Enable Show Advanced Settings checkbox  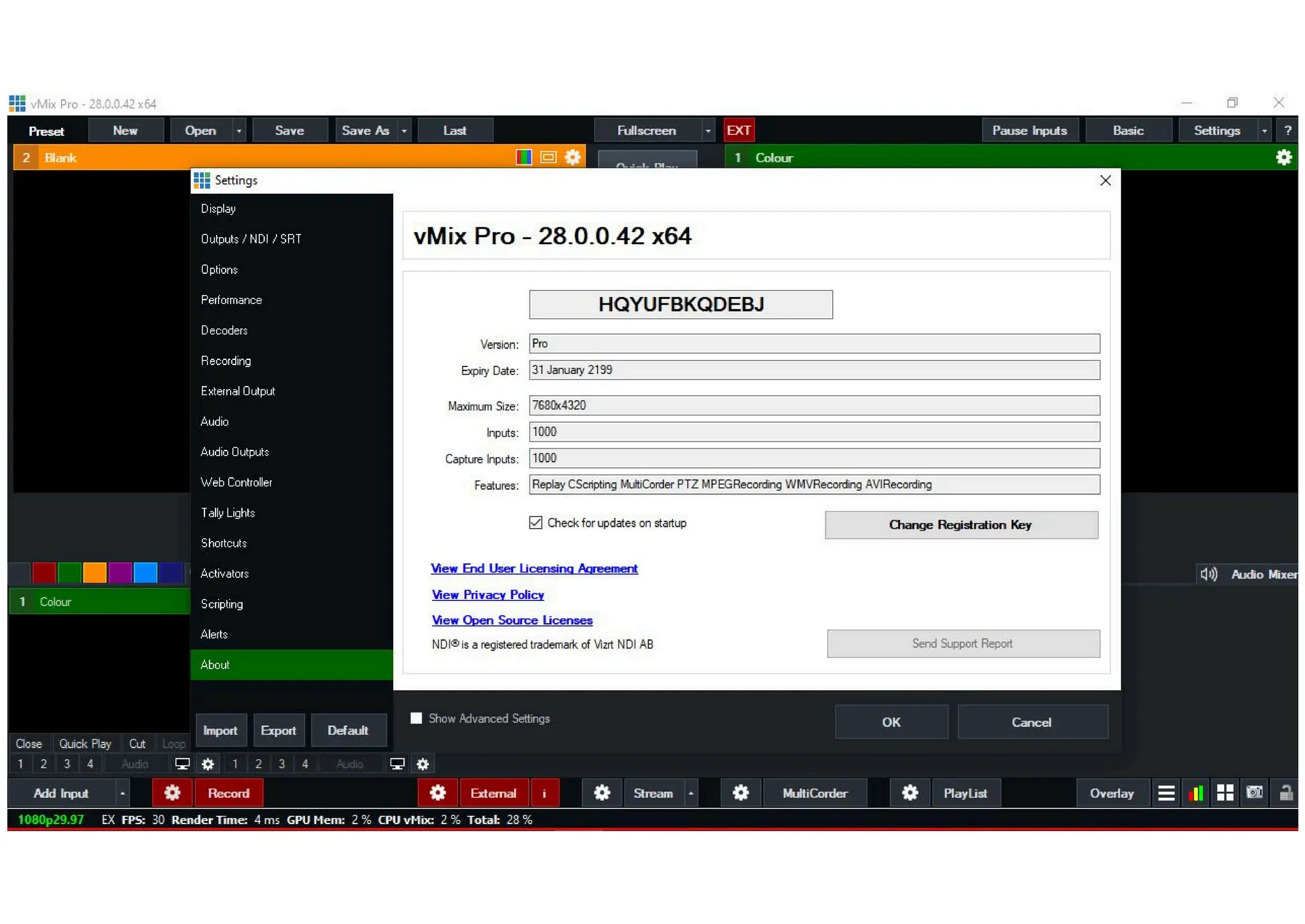[416, 718]
